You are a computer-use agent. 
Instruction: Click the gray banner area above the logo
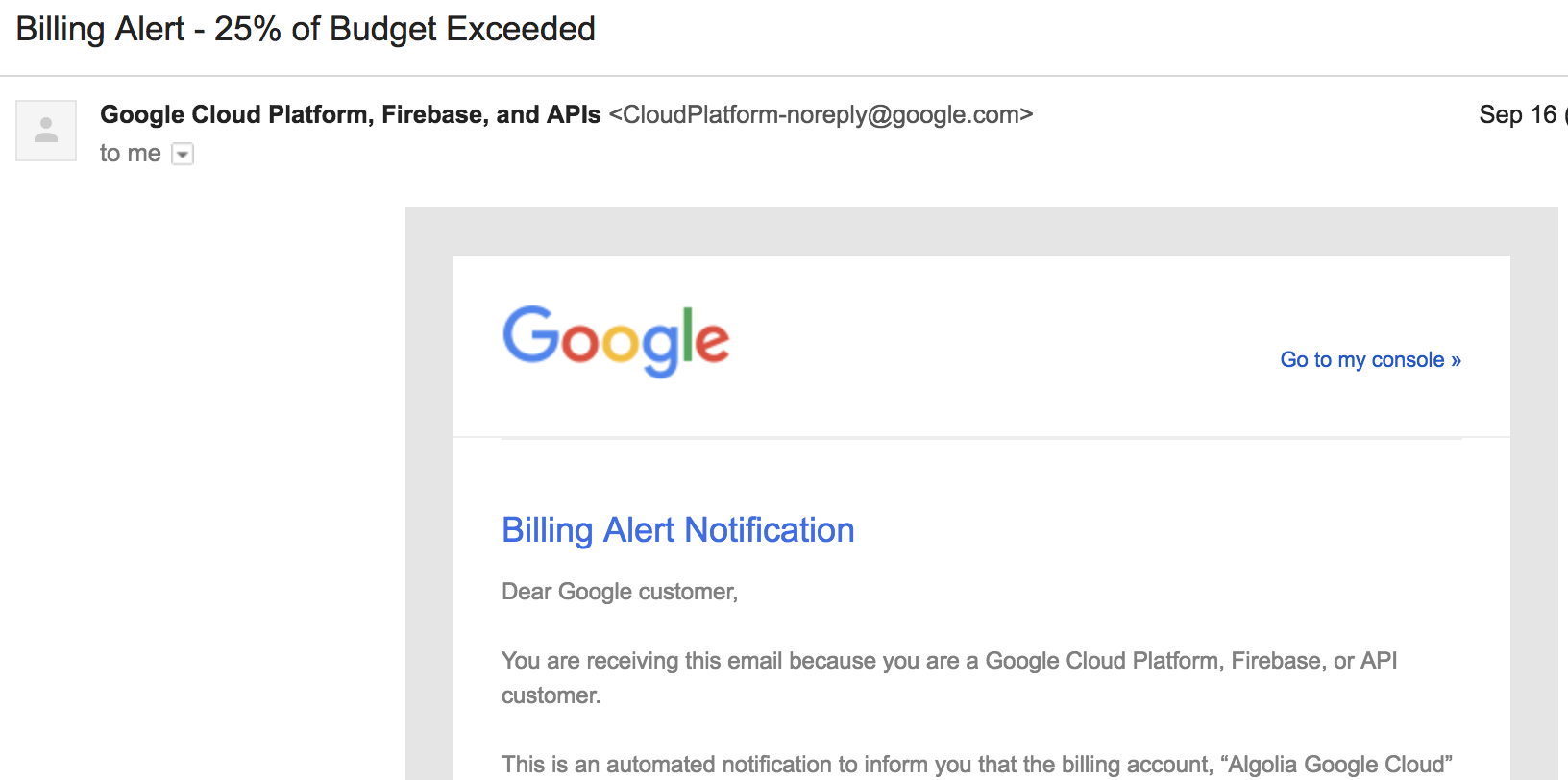pos(982,232)
